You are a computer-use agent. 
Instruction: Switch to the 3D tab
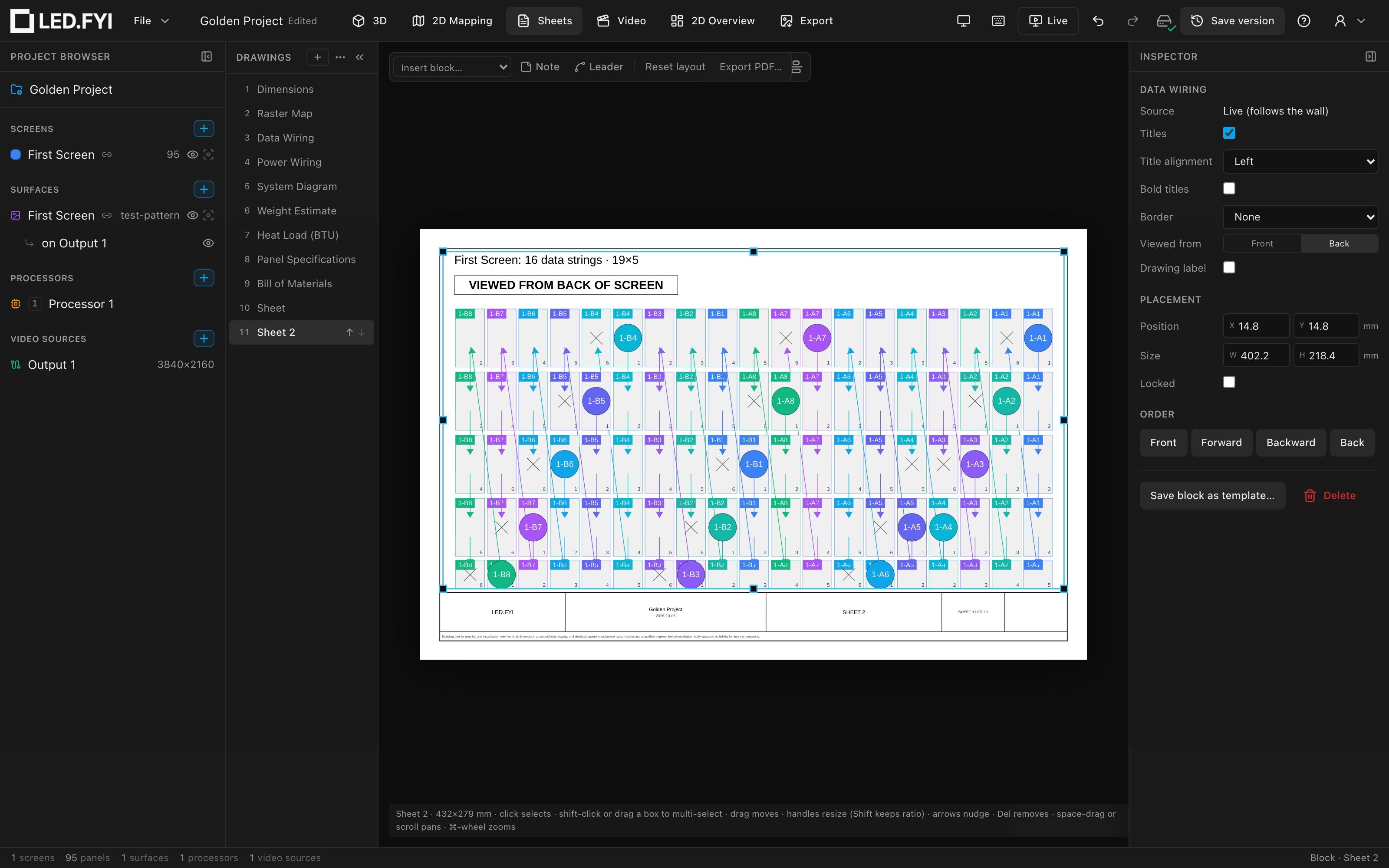[369, 21]
